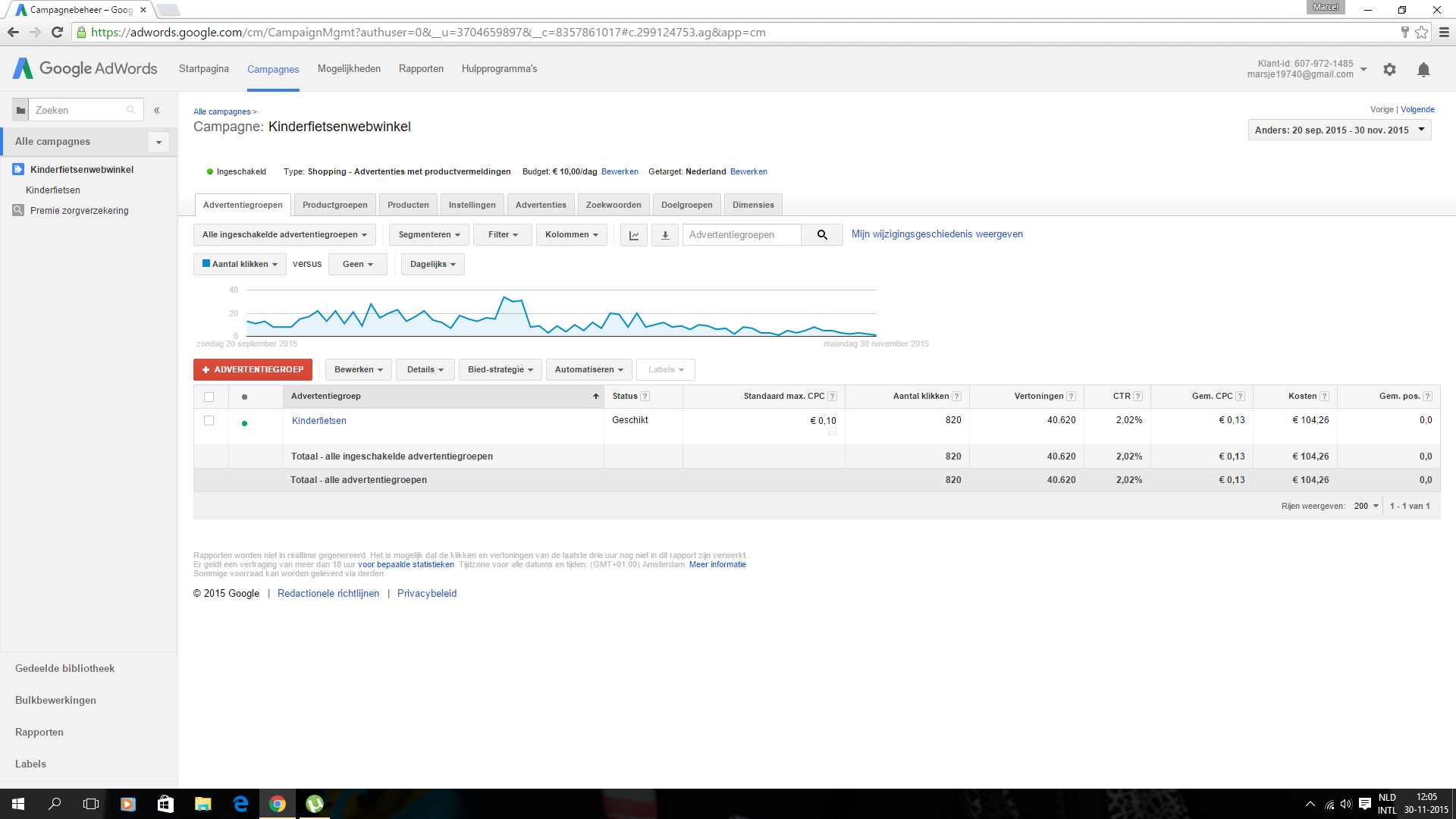Click Kosten help icon
The width and height of the screenshot is (1456, 819).
point(1324,396)
